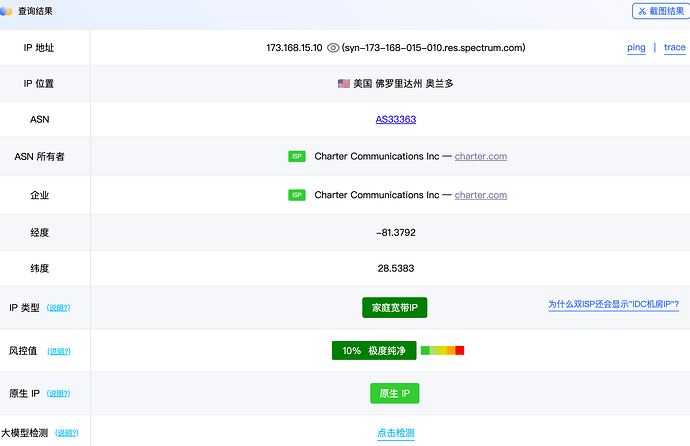Click the IP 位置 row label
The height and width of the screenshot is (446, 690).
(39, 83)
